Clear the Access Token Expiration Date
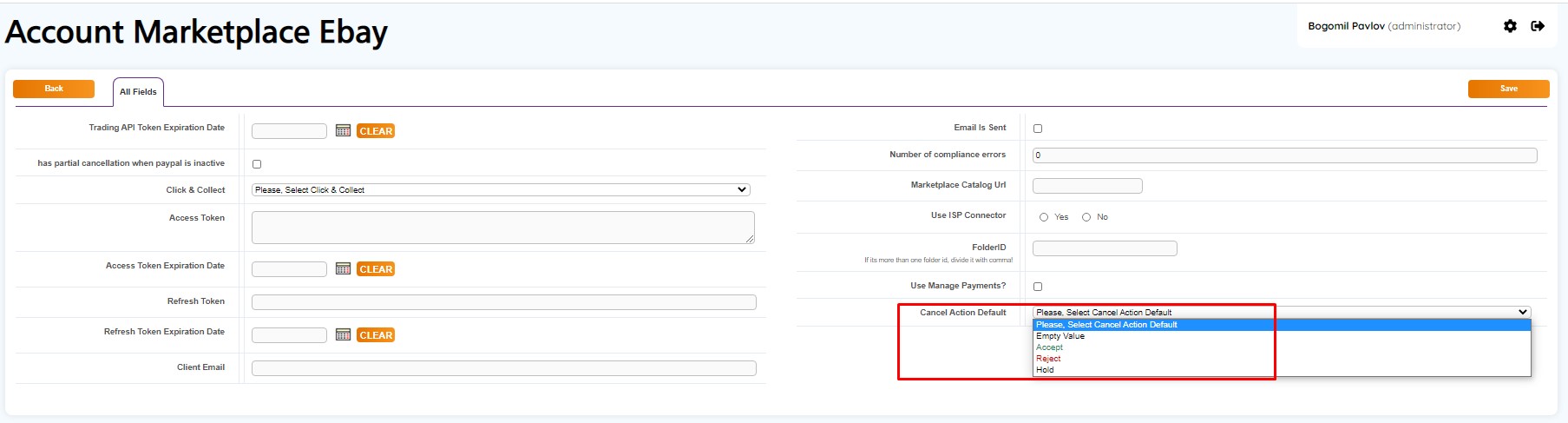1568x423 pixels. [376, 269]
